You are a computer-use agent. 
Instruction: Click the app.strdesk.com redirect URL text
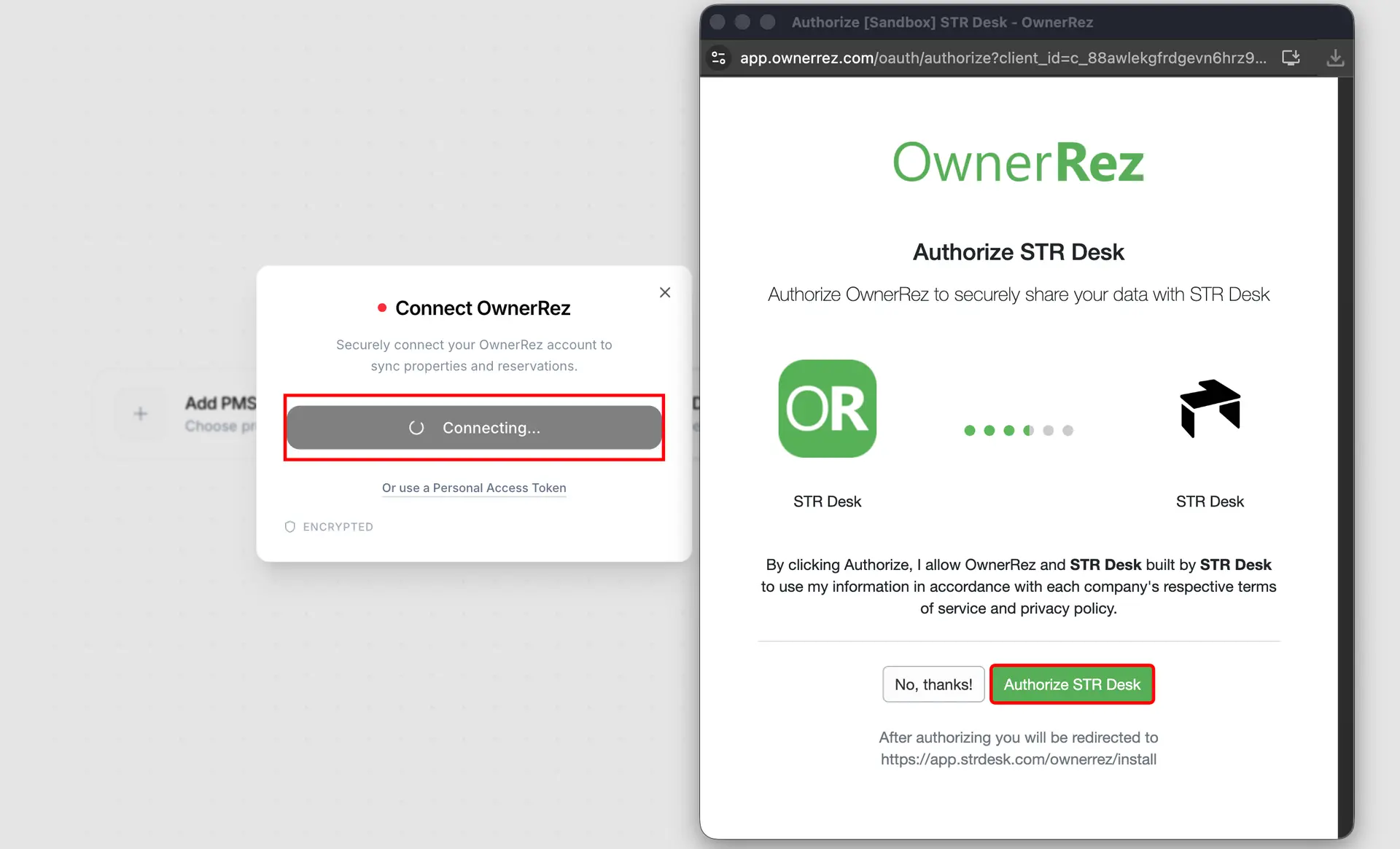point(1018,759)
